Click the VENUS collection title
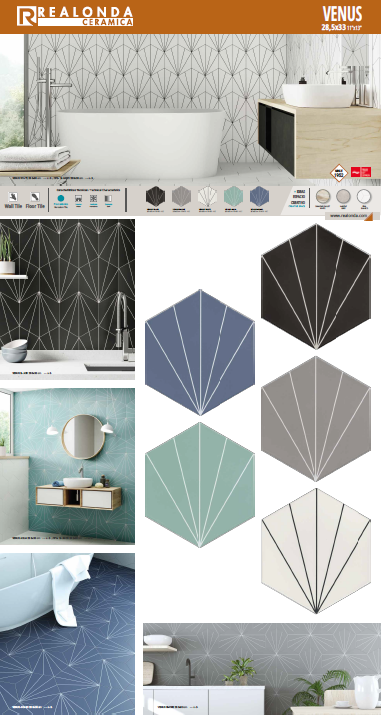Screen dimensions: 381x717 [342, 14]
